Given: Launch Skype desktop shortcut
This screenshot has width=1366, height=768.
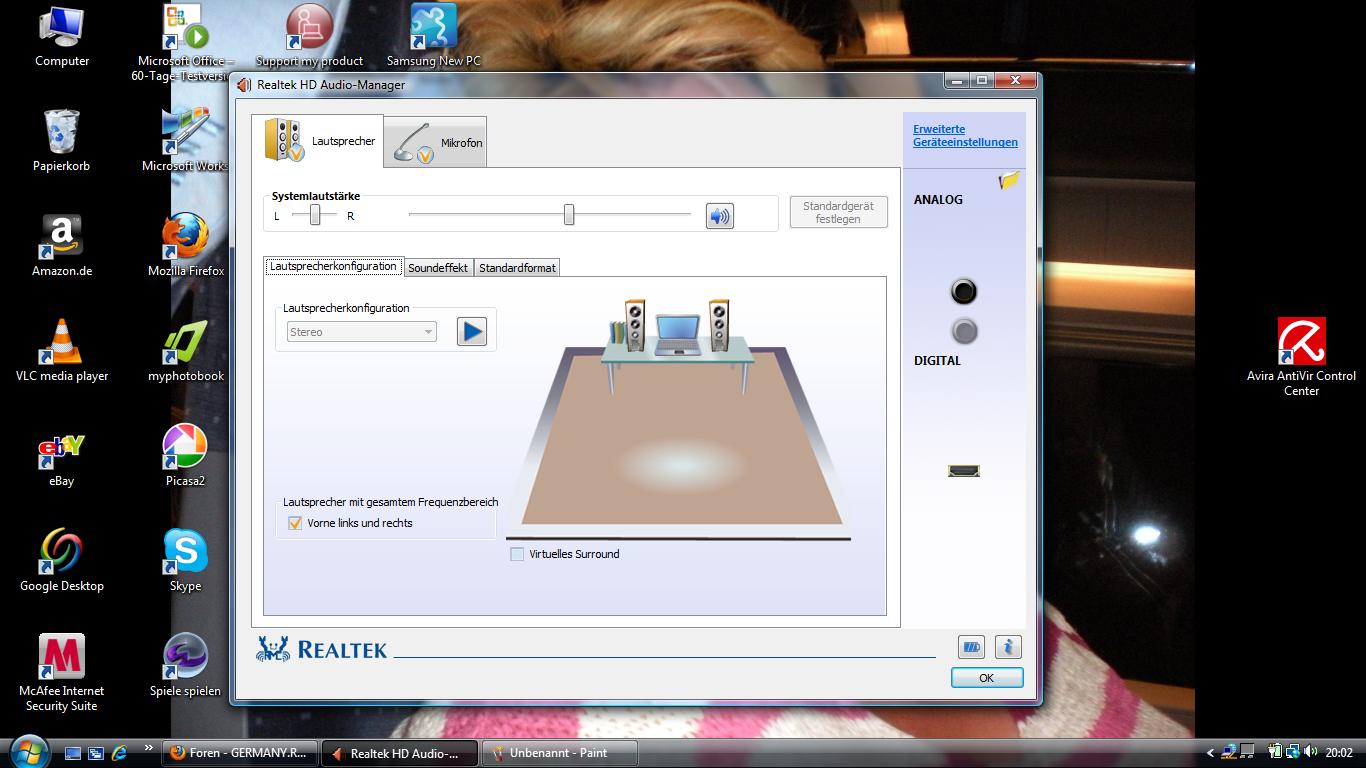Looking at the screenshot, I should pos(186,561).
